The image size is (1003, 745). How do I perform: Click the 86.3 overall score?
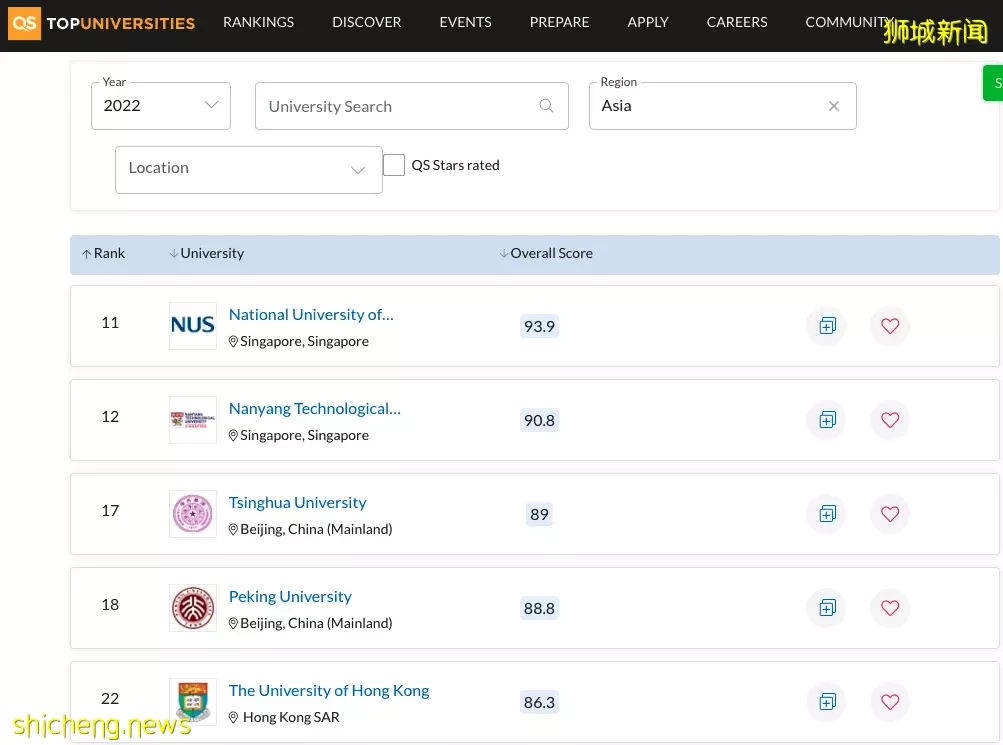point(539,702)
